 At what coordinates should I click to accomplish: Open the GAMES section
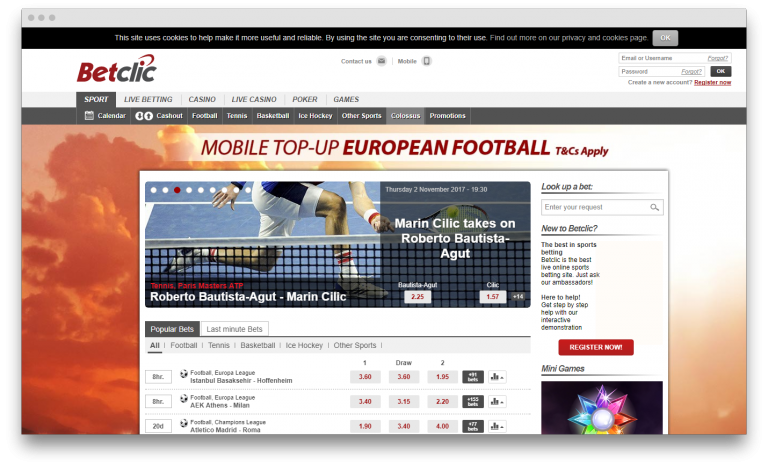click(346, 99)
